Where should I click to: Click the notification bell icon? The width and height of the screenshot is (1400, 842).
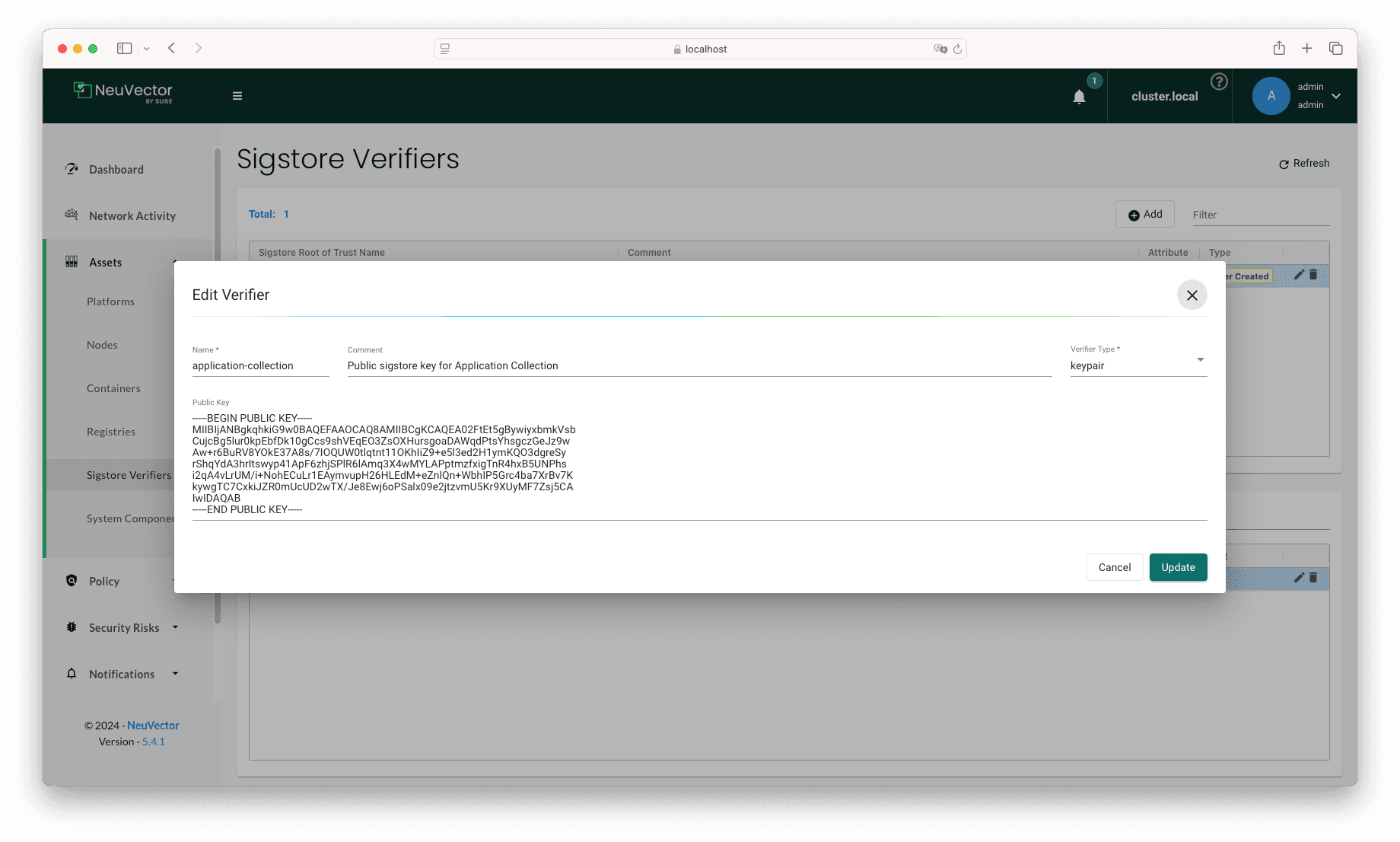tap(1080, 96)
